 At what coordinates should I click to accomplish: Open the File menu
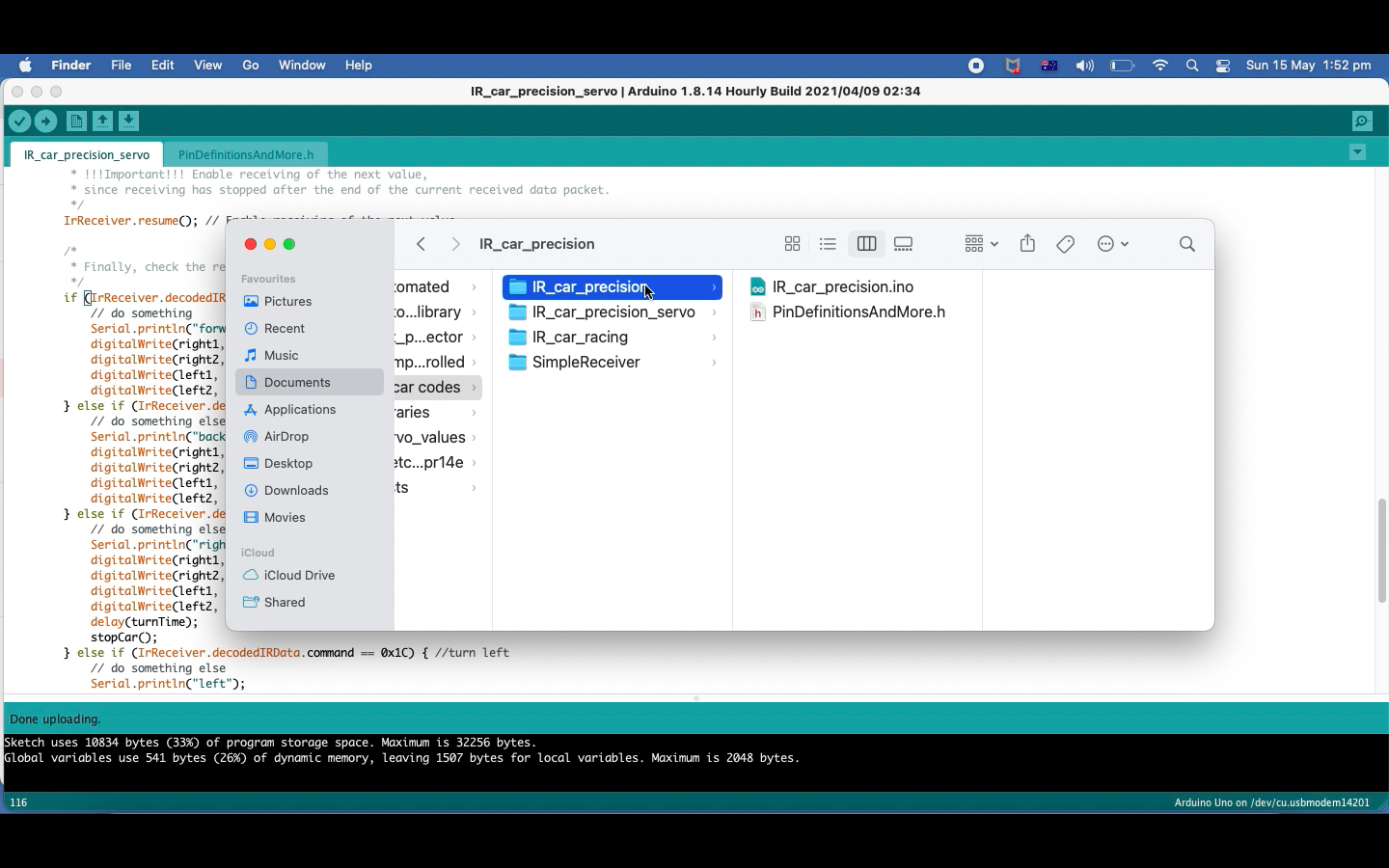(121, 66)
